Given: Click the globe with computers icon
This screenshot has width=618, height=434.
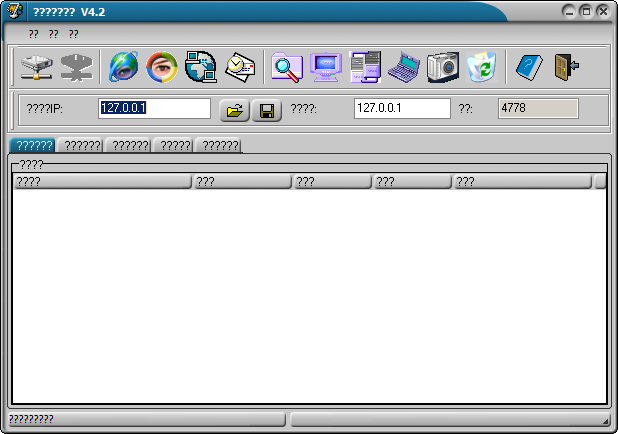Looking at the screenshot, I should point(201,67).
